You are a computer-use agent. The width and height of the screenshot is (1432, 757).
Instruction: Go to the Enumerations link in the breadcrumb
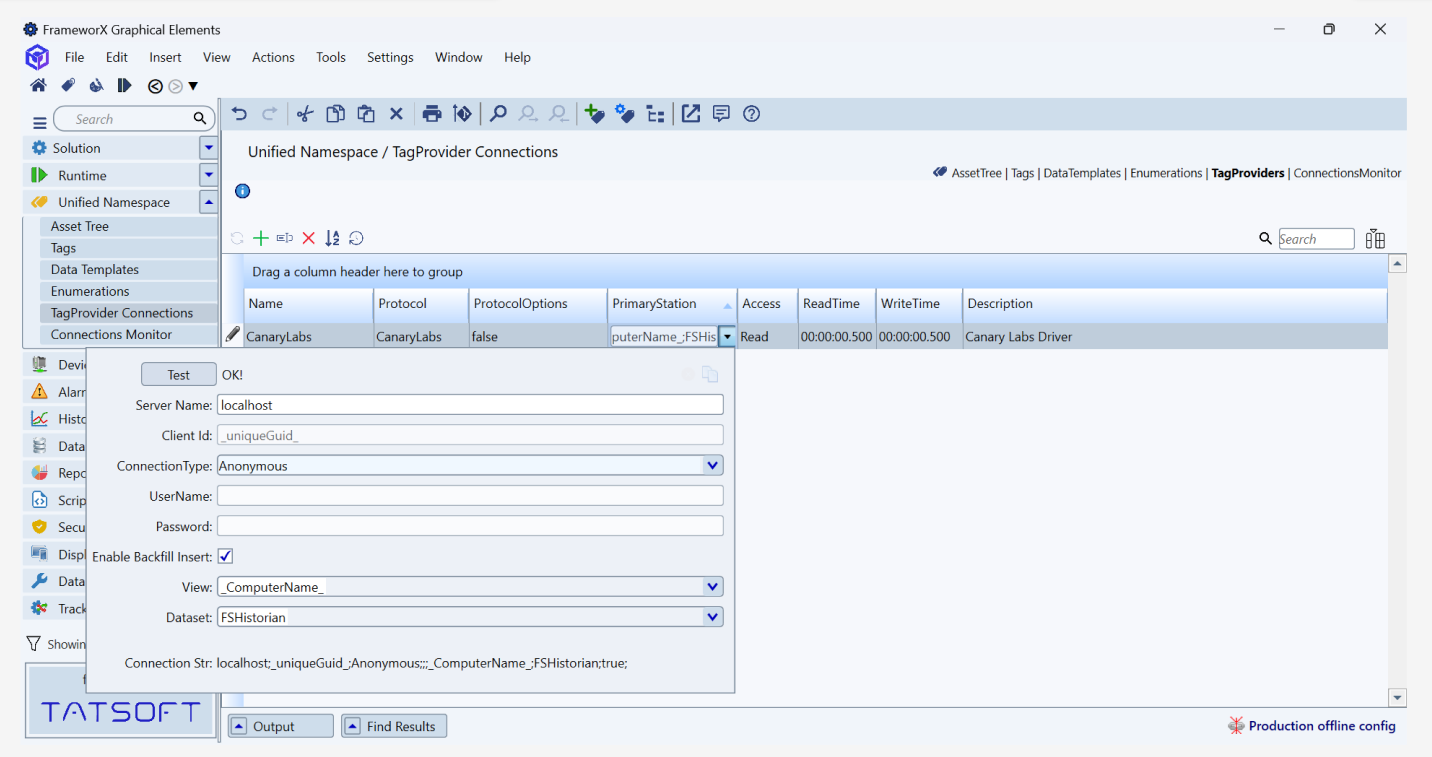pos(1166,173)
